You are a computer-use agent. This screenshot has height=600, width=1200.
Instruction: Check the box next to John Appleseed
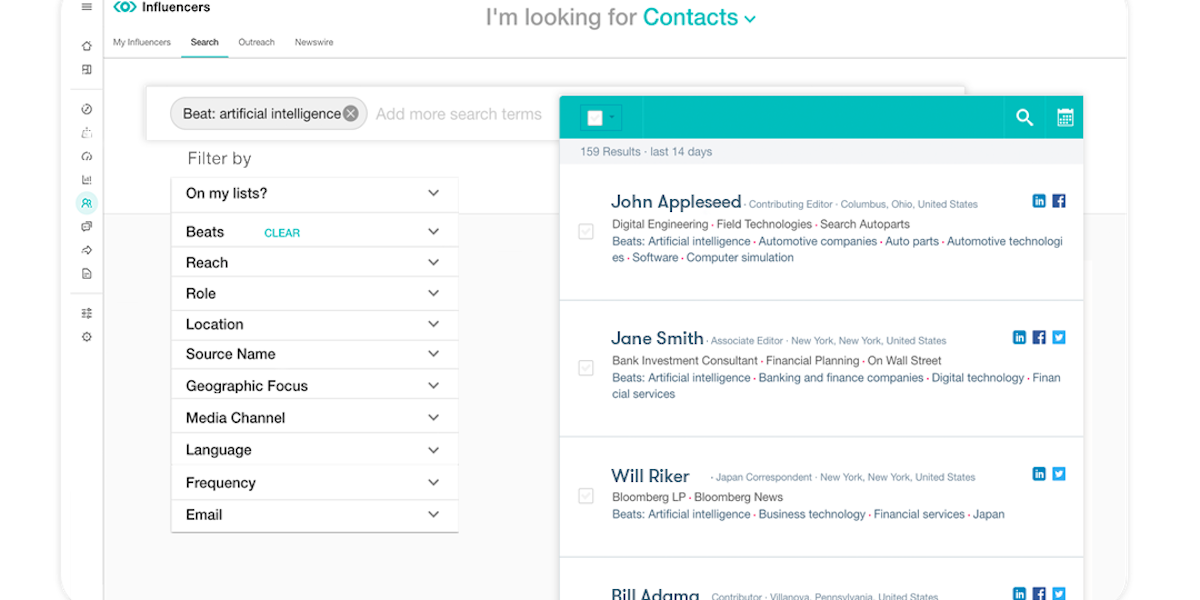[x=586, y=232]
